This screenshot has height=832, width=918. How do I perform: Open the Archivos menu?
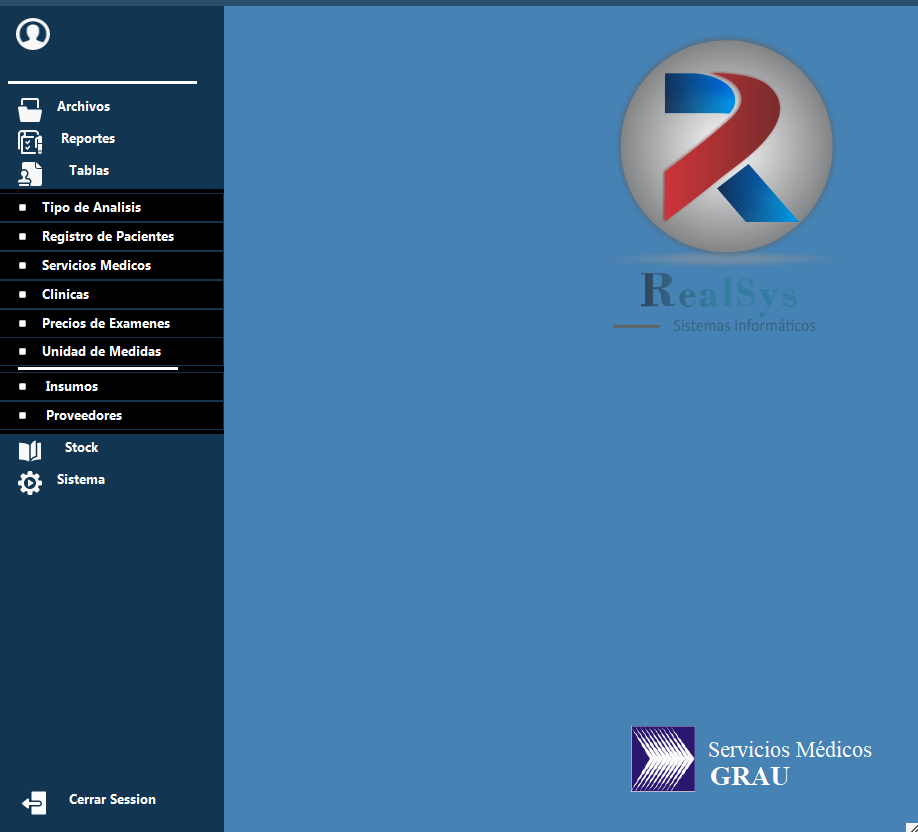click(83, 107)
